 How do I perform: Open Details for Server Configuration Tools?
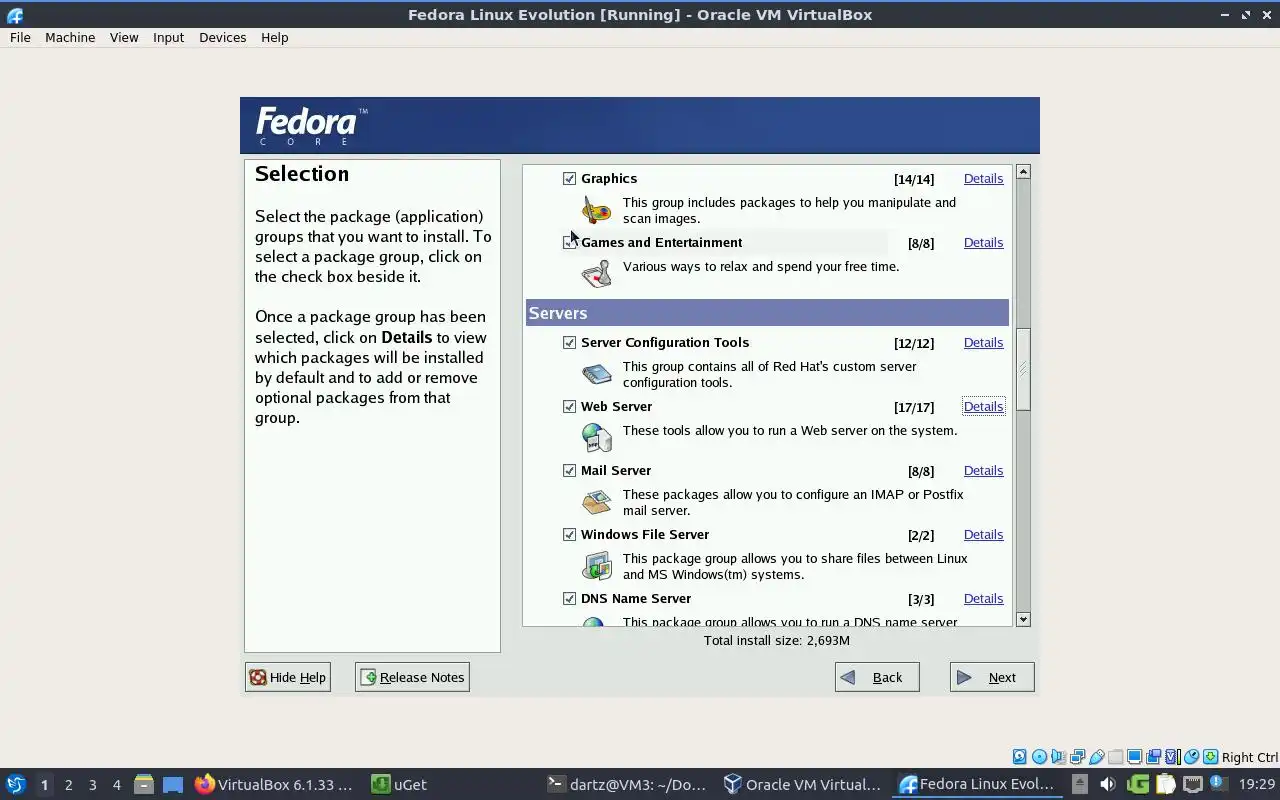point(983,342)
